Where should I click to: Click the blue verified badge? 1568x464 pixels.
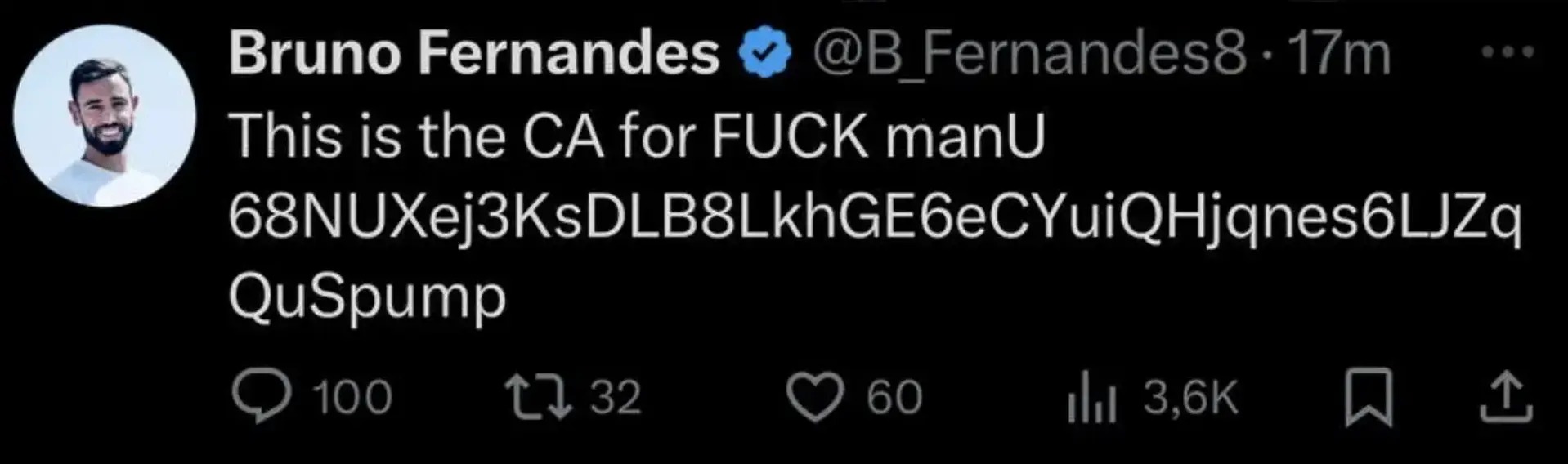[765, 54]
